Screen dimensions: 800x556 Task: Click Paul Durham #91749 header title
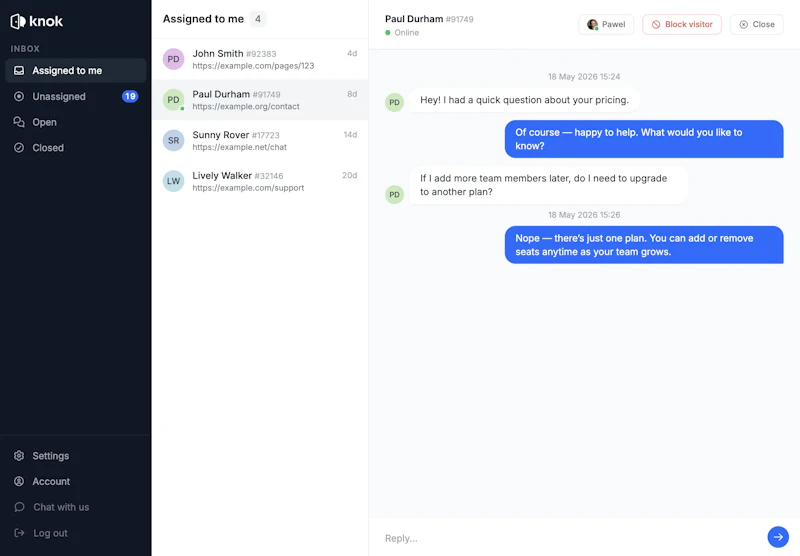pos(429,19)
